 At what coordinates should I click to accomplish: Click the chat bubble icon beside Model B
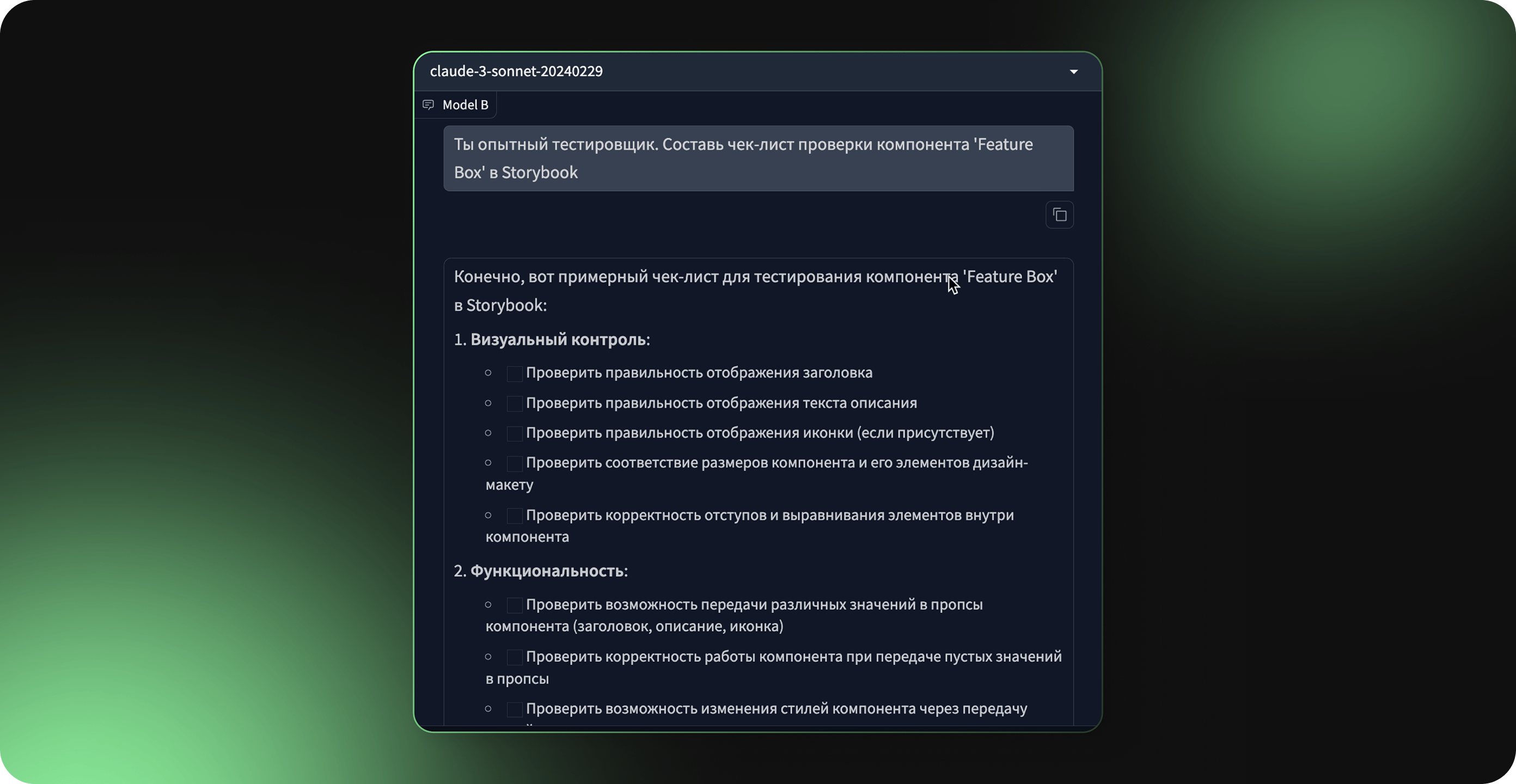pos(429,105)
